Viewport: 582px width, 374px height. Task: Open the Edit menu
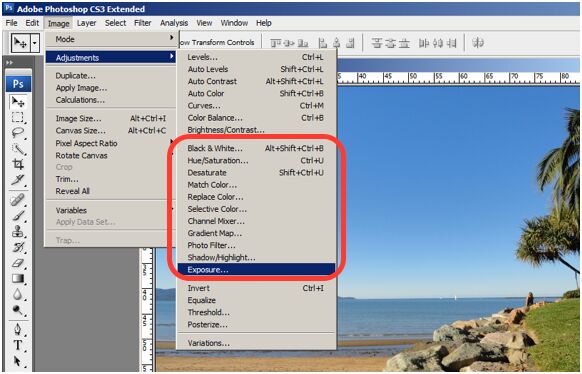[x=32, y=23]
